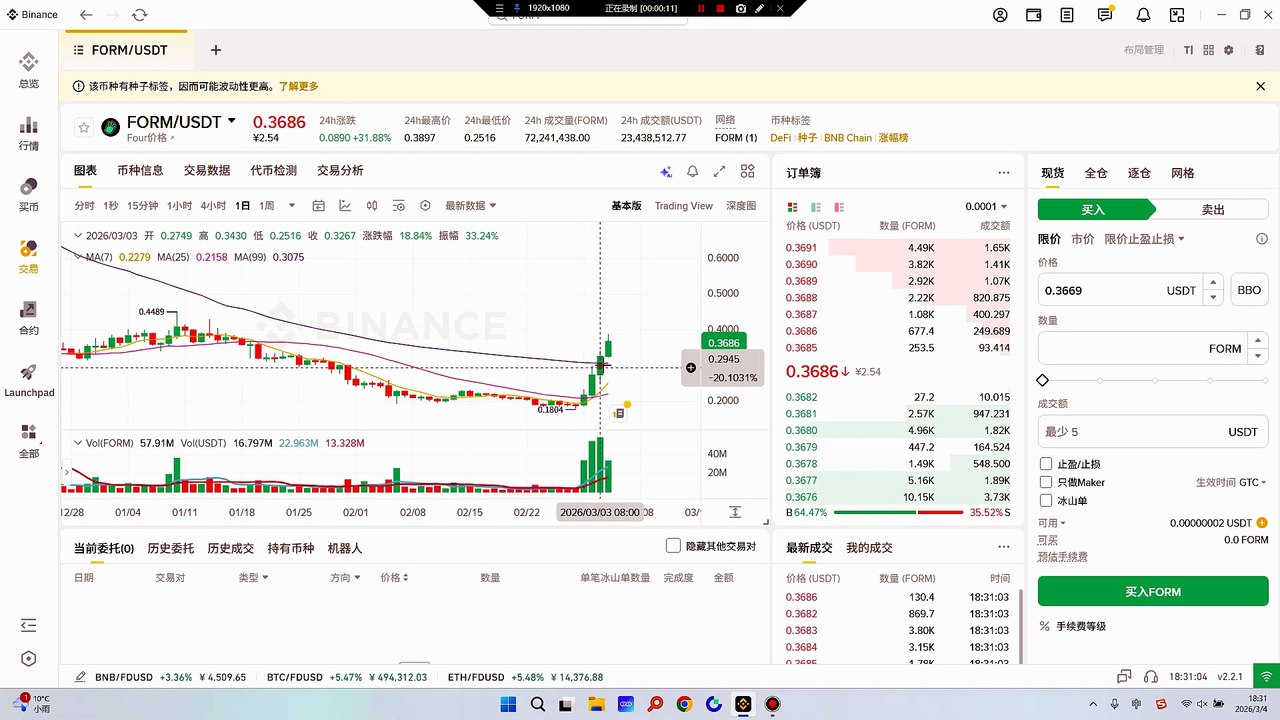Reload the page with refresh icon

tap(140, 15)
